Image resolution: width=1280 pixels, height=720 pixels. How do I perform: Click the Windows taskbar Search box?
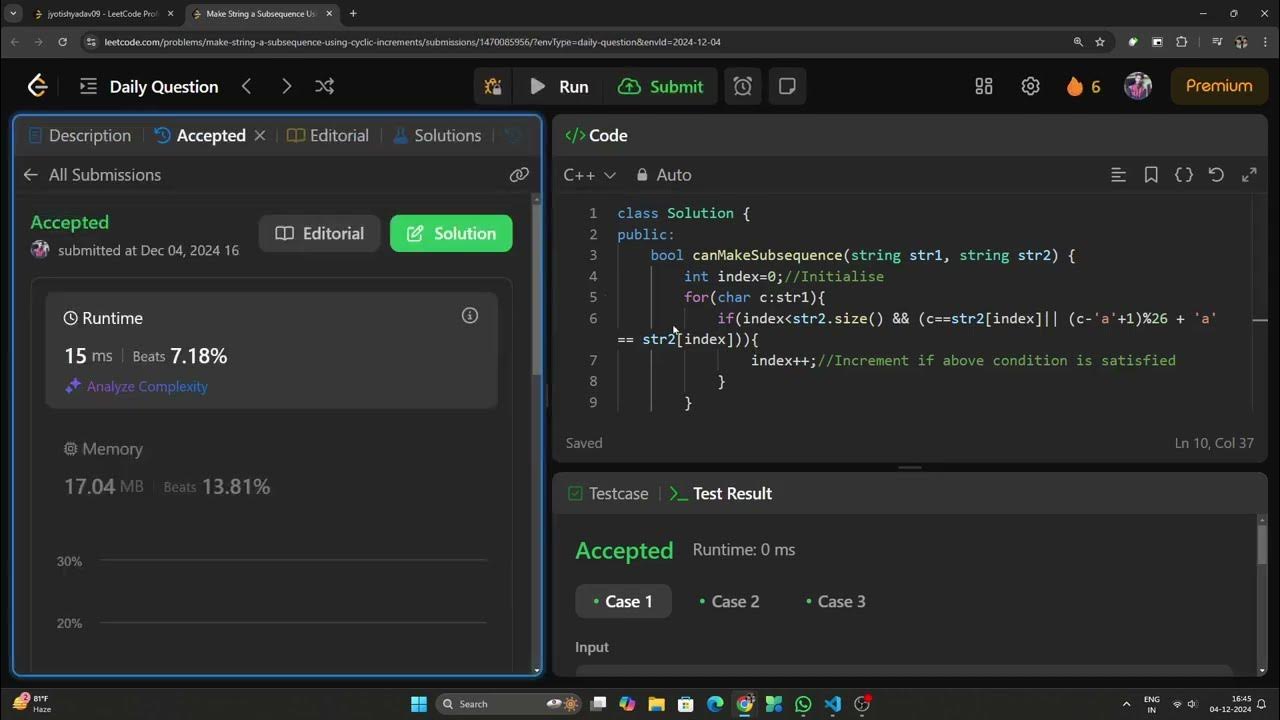(x=510, y=704)
